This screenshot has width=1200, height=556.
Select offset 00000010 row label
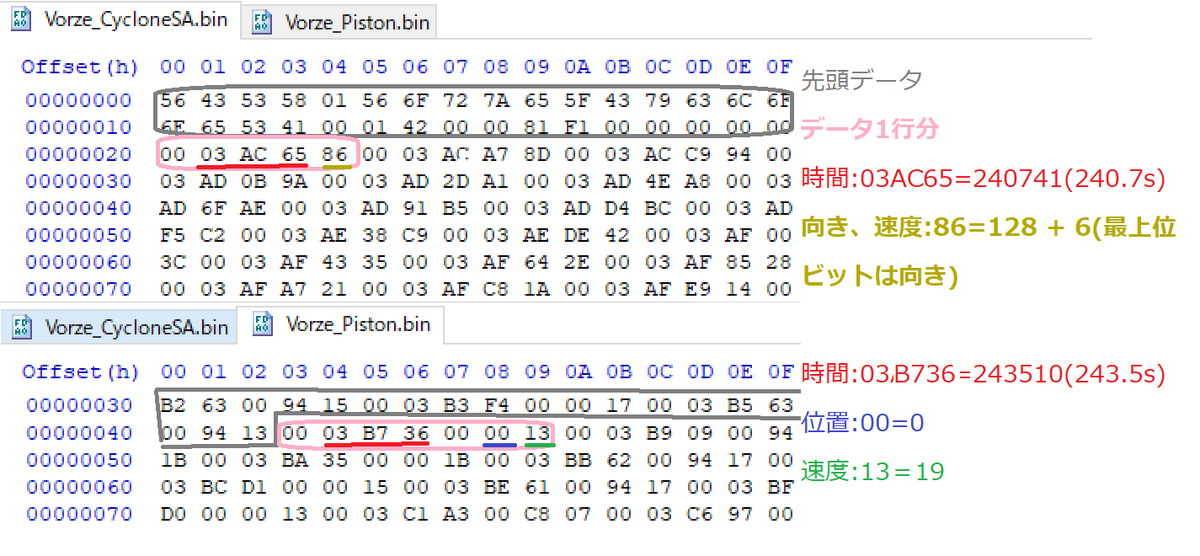[79, 127]
